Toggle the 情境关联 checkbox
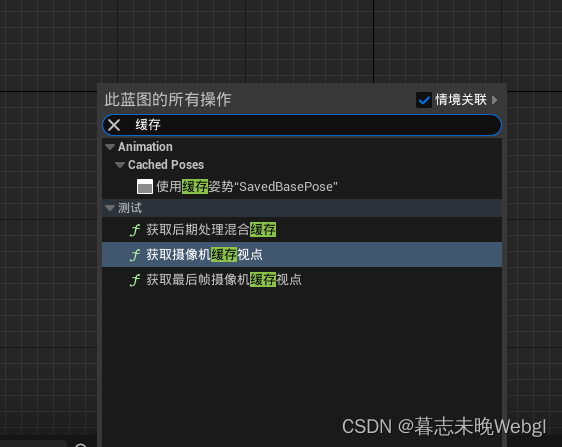The image size is (562, 447). point(424,100)
